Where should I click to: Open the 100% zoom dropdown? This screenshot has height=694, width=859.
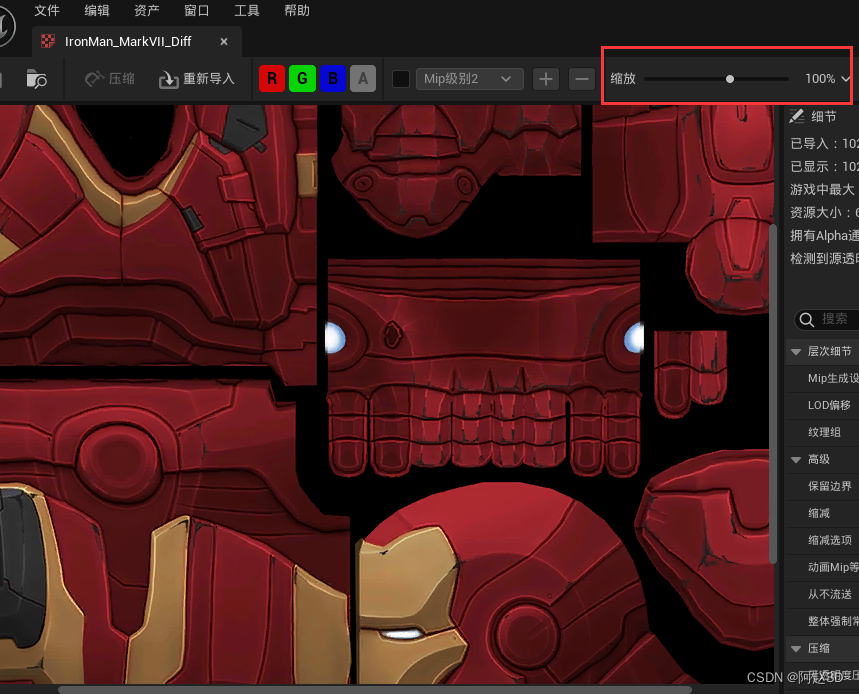click(827, 79)
